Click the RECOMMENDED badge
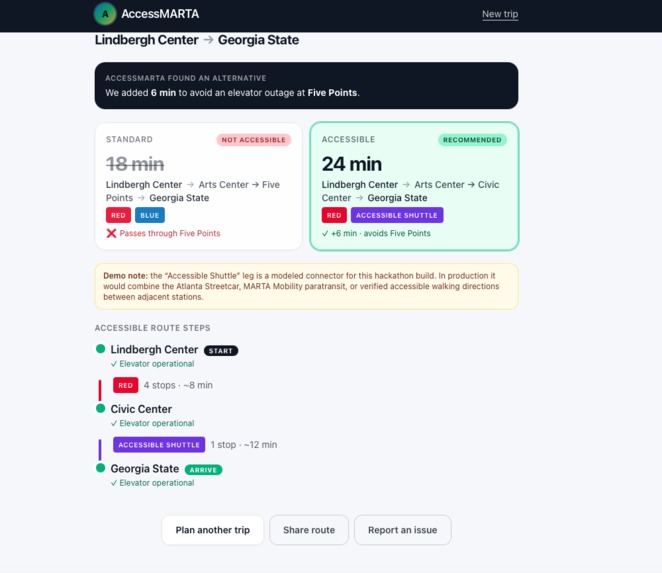Screen dimensions: 662x573 pyautogui.click(x=472, y=140)
